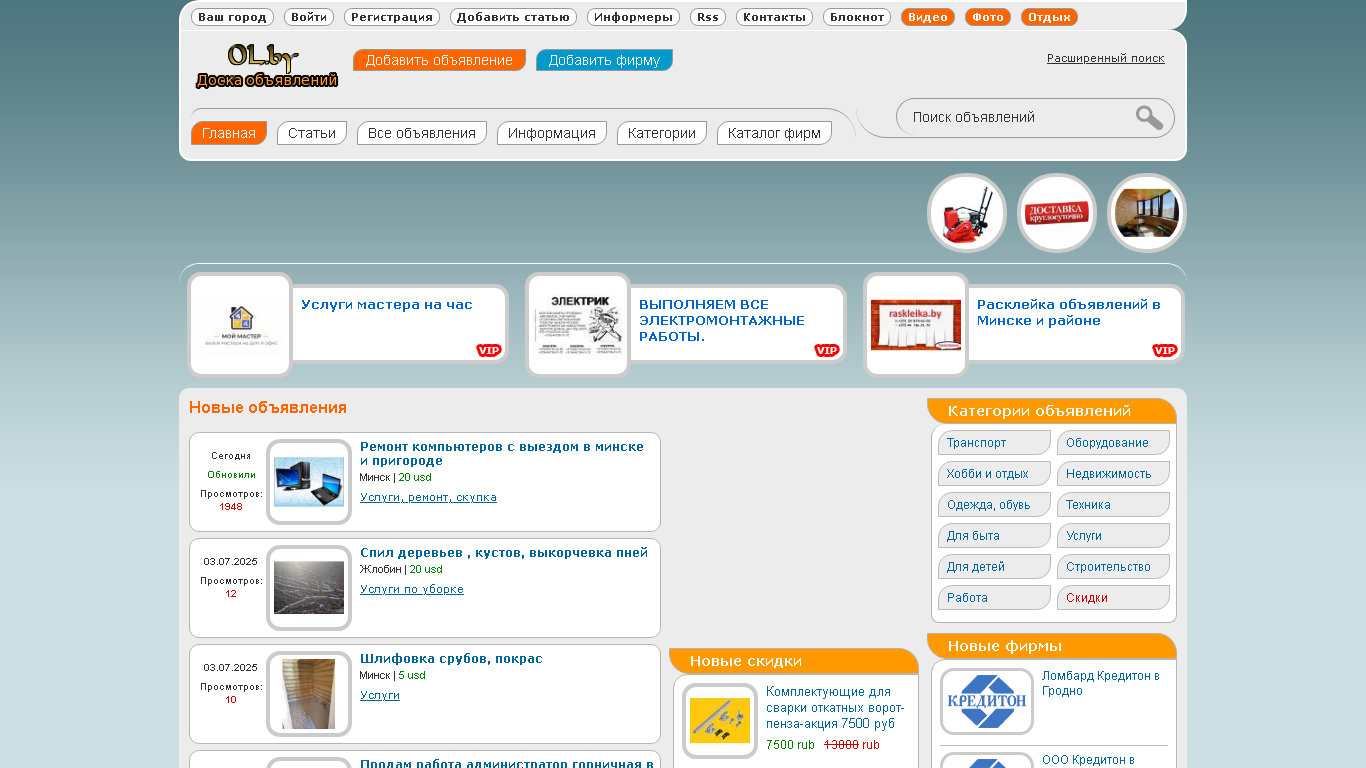Open the Главная tab
The width and height of the screenshot is (1366, 768).
[229, 133]
